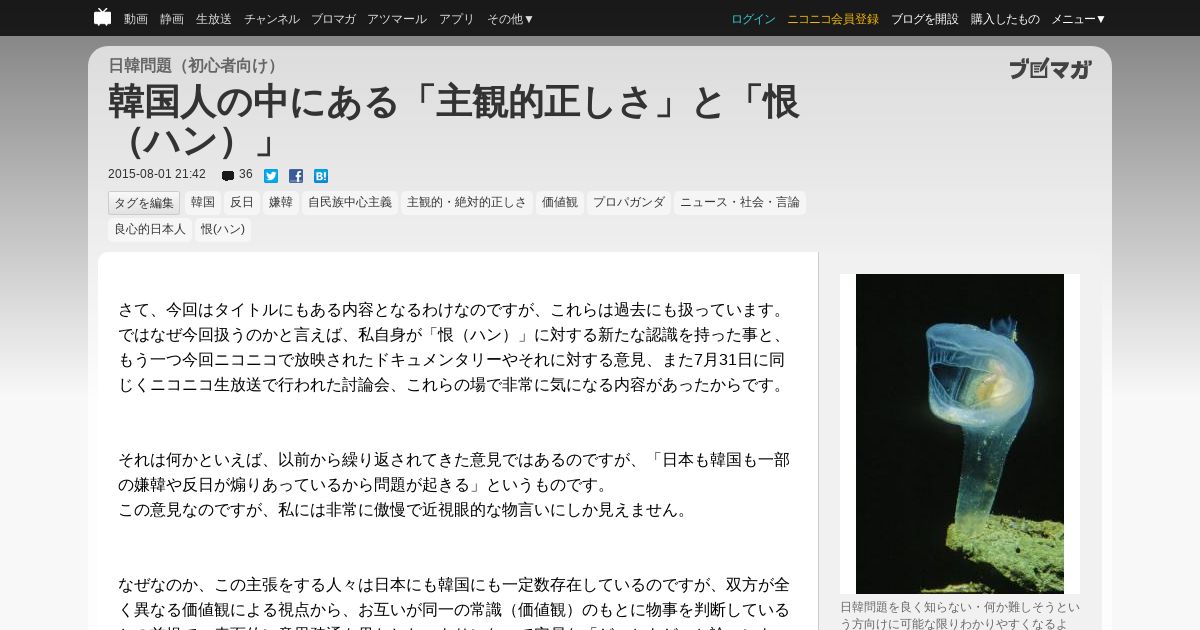Screen dimensions: 1200x630
Task: Click paragraph beginning それは何かといえば
Action: [x=454, y=472]
